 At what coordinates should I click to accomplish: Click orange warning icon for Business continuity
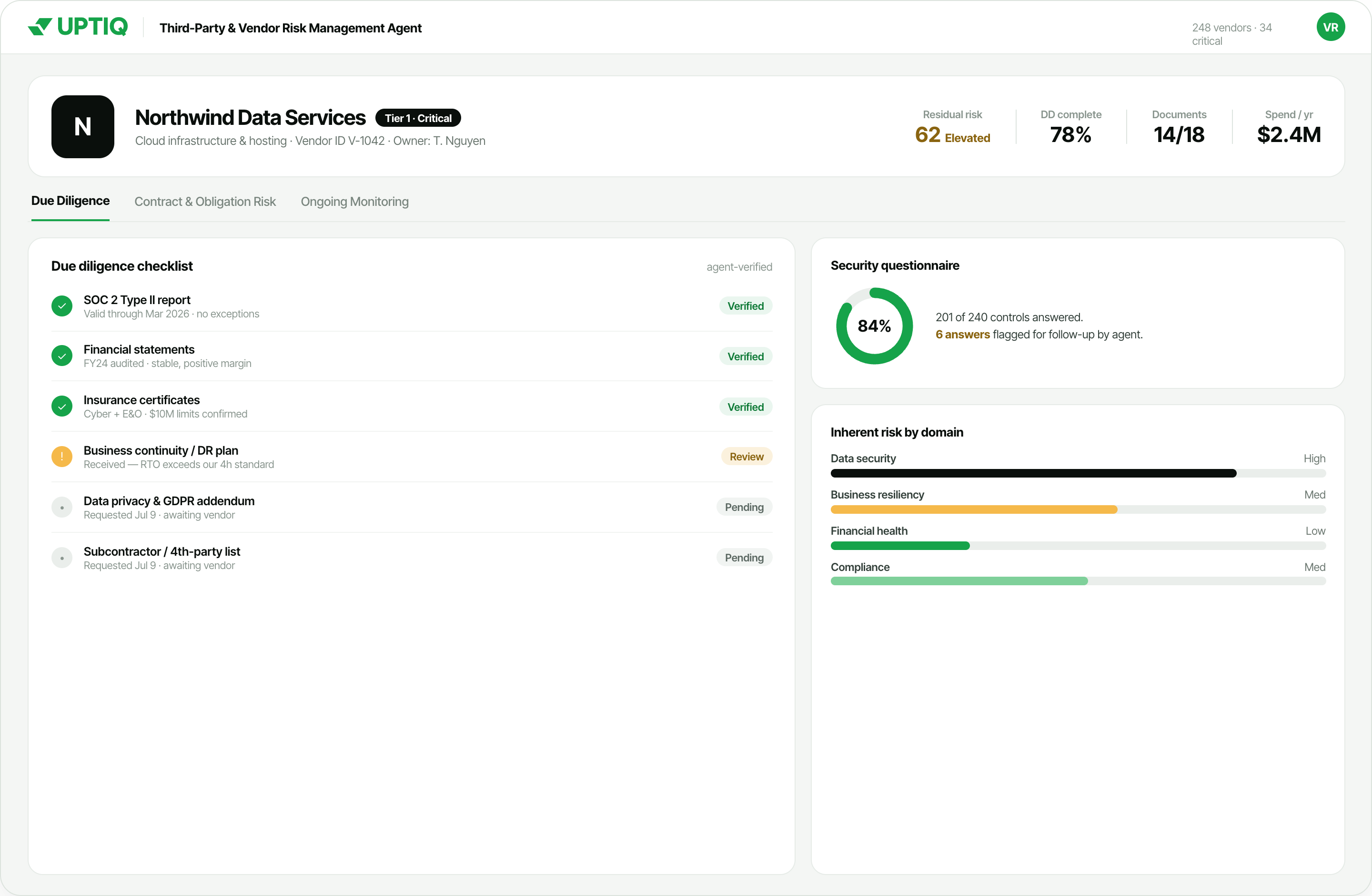(x=61, y=457)
